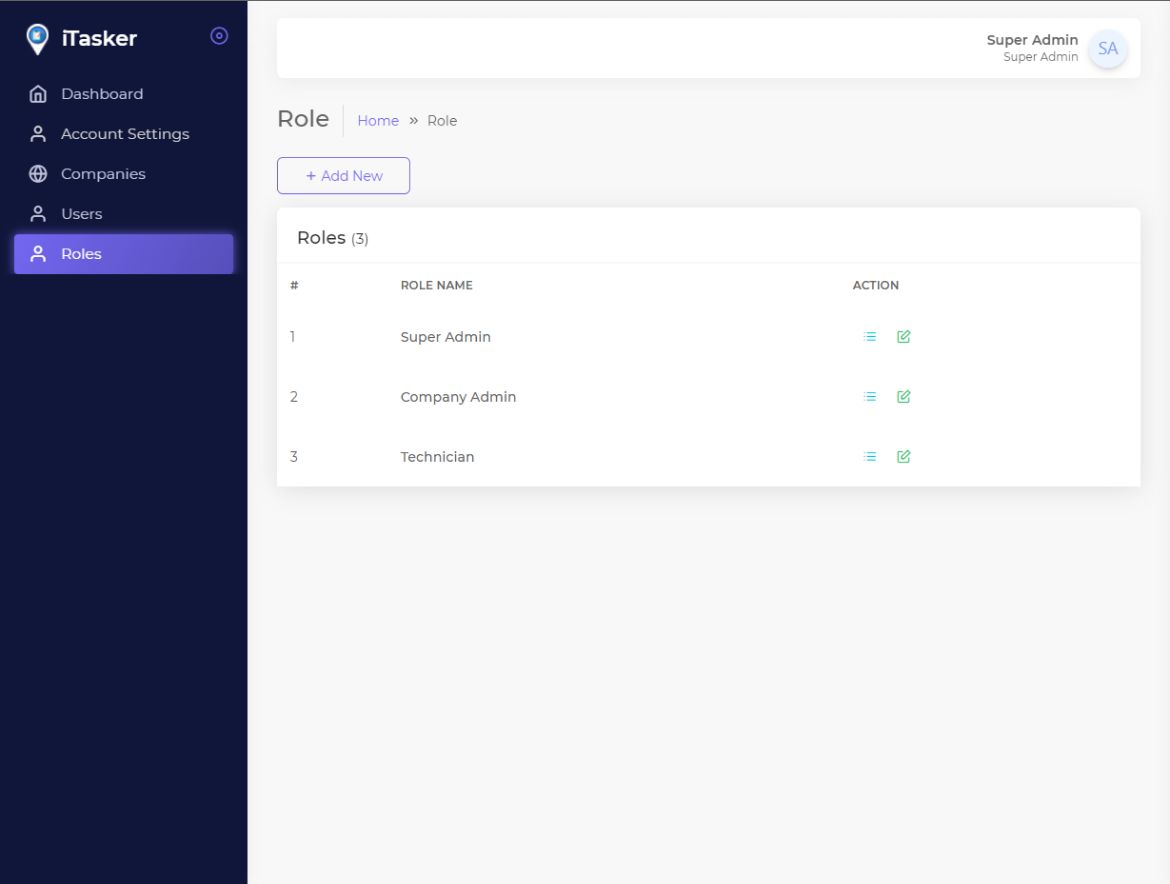Click the Roles (3) card title
The height and width of the screenshot is (884, 1170).
333,238
